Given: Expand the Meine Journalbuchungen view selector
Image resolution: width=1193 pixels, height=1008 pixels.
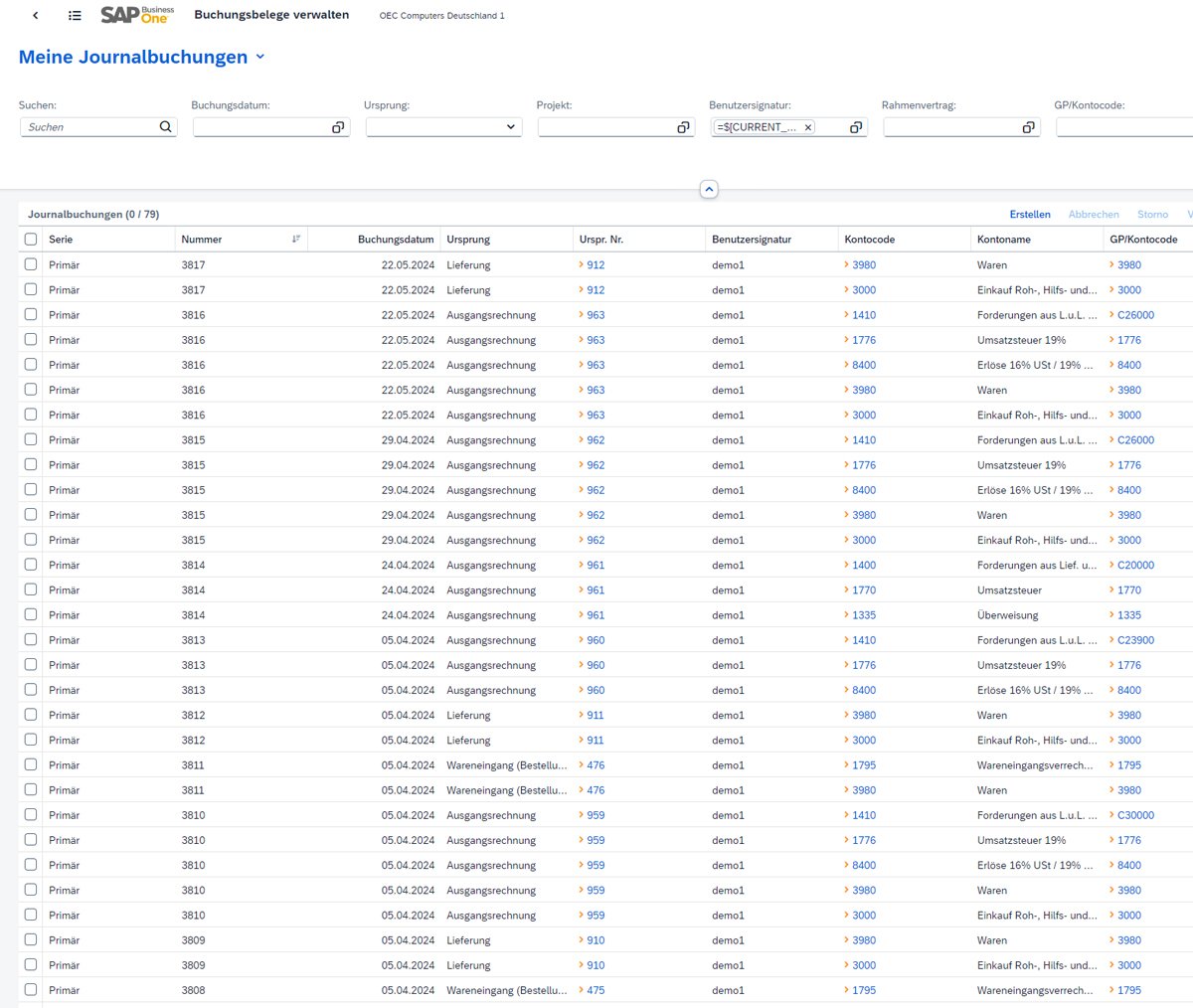Looking at the screenshot, I should click(260, 58).
